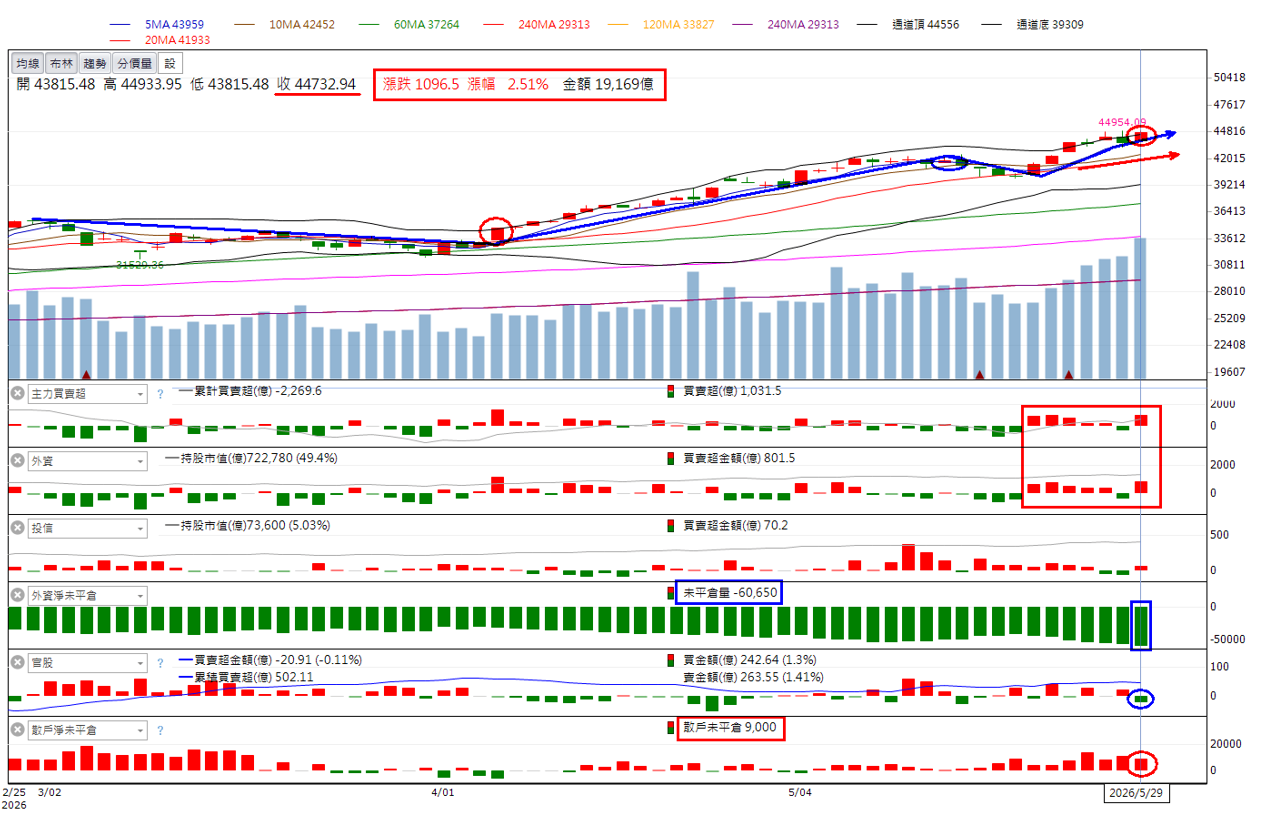1265x813 pixels.
Task: Click the 4/01 date axis label
Action: click(443, 791)
